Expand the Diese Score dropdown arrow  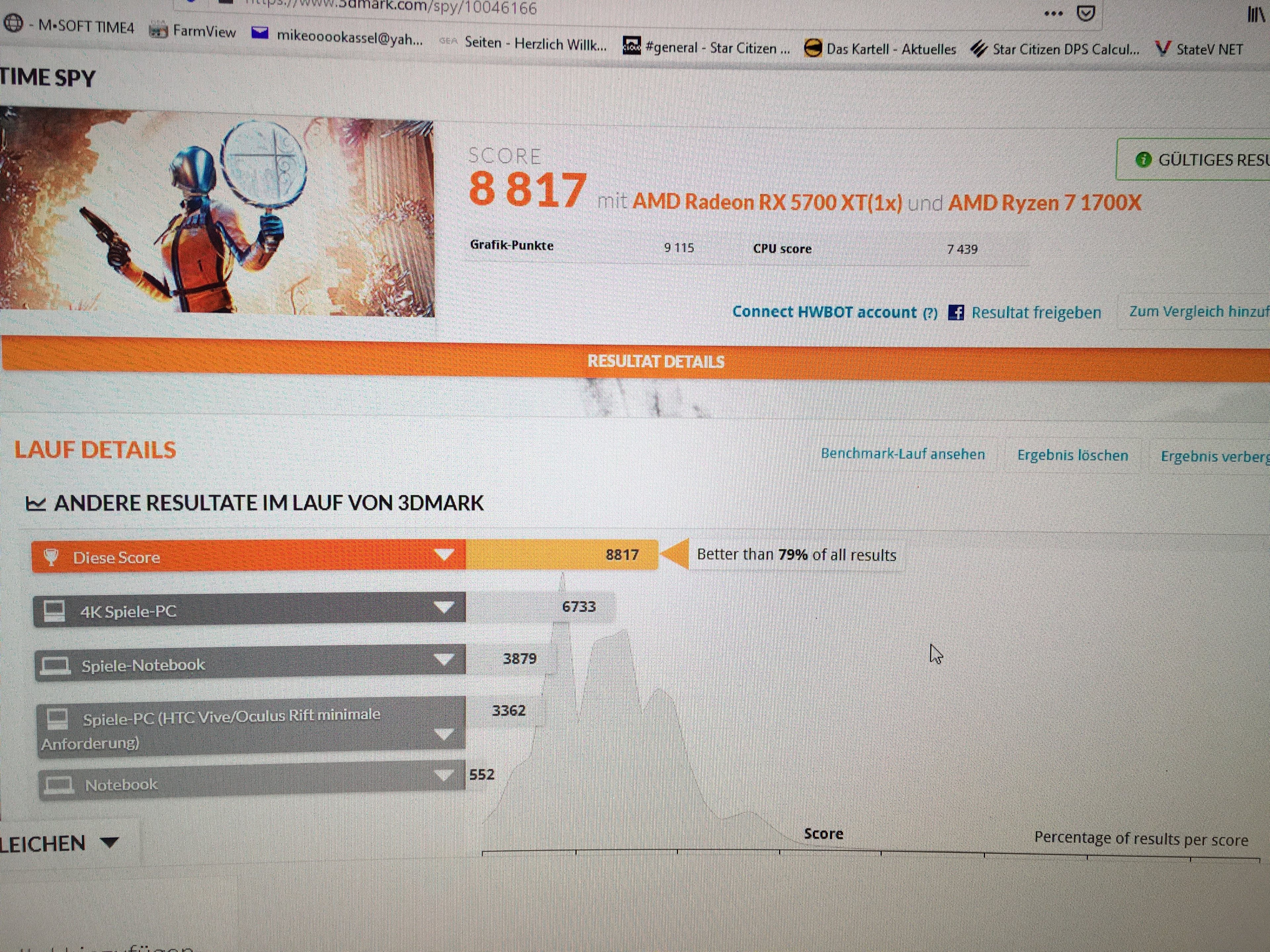point(444,554)
